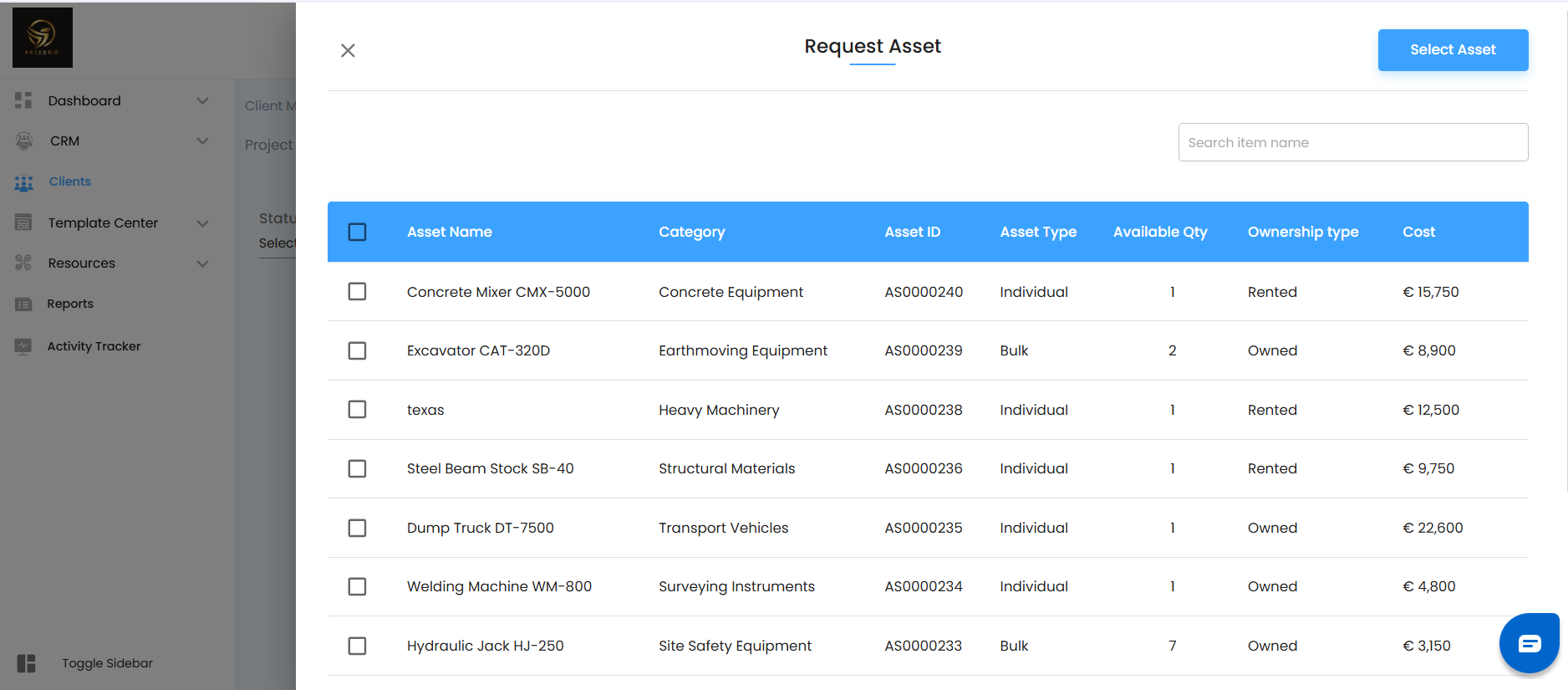This screenshot has width=1568, height=690.
Task: Click the Reports icon in sidebar
Action: coord(23,304)
